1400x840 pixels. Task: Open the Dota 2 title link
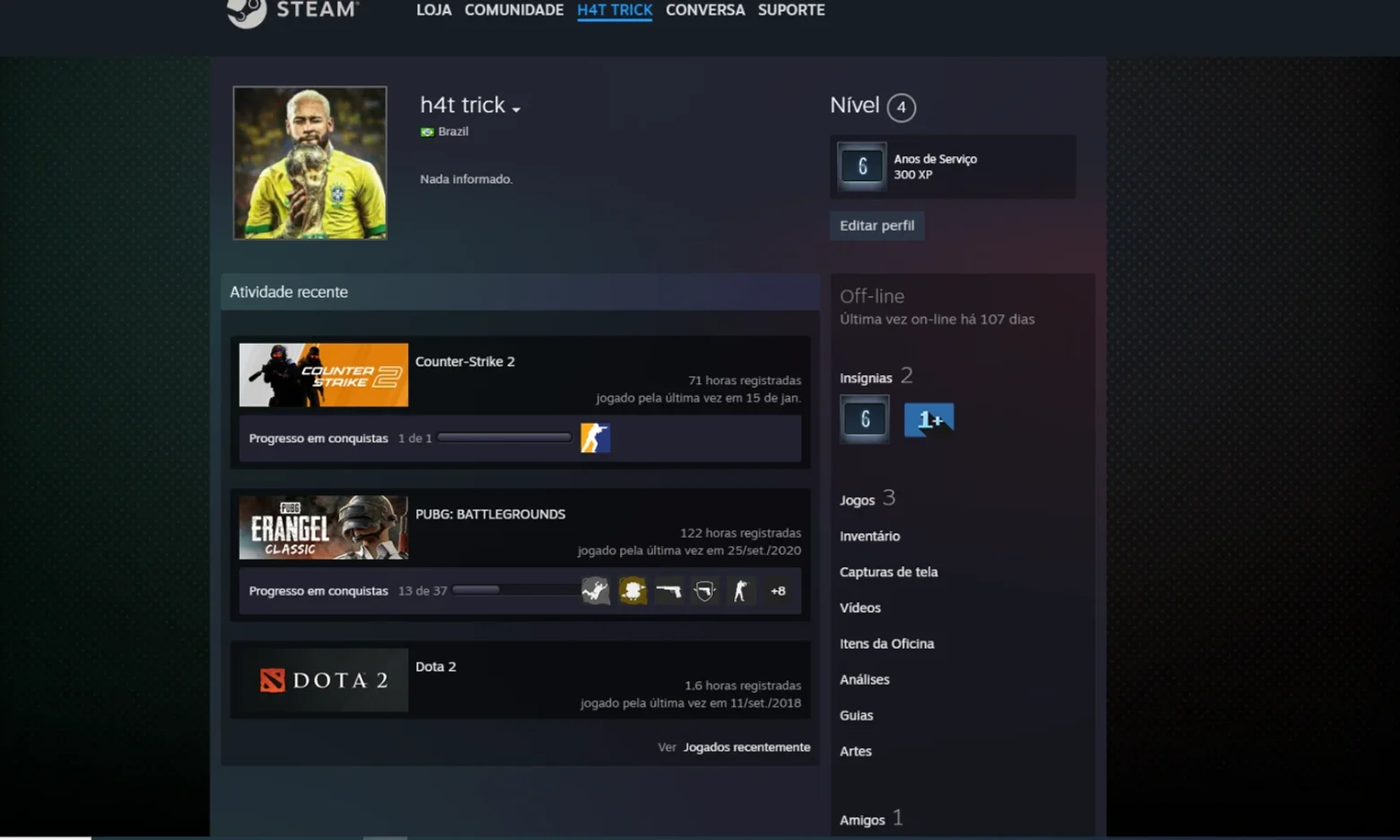tap(435, 666)
